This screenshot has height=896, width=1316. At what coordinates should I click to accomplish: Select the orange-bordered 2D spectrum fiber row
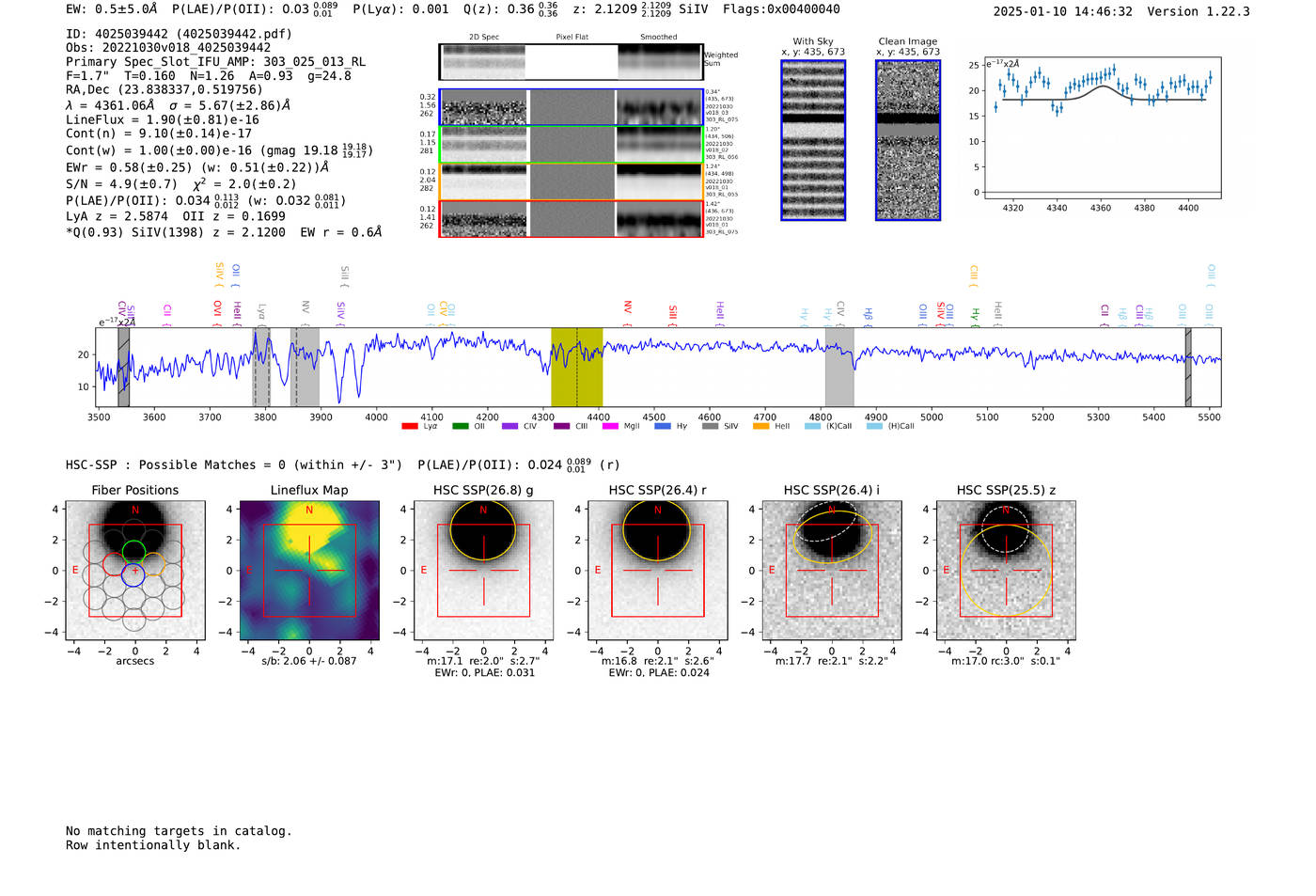click(x=571, y=181)
